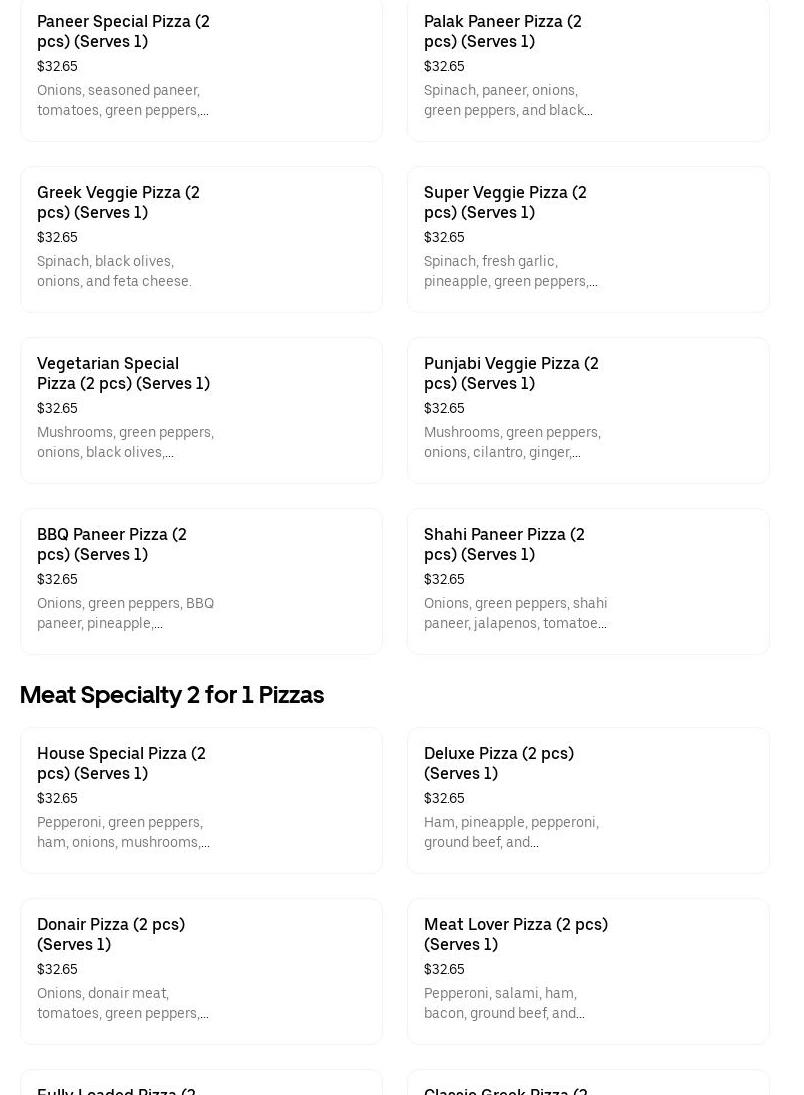Viewport: 804px width, 1095px height.
Task: Click the Shahi Paneer Pizza $32.65 price
Action: (444, 579)
